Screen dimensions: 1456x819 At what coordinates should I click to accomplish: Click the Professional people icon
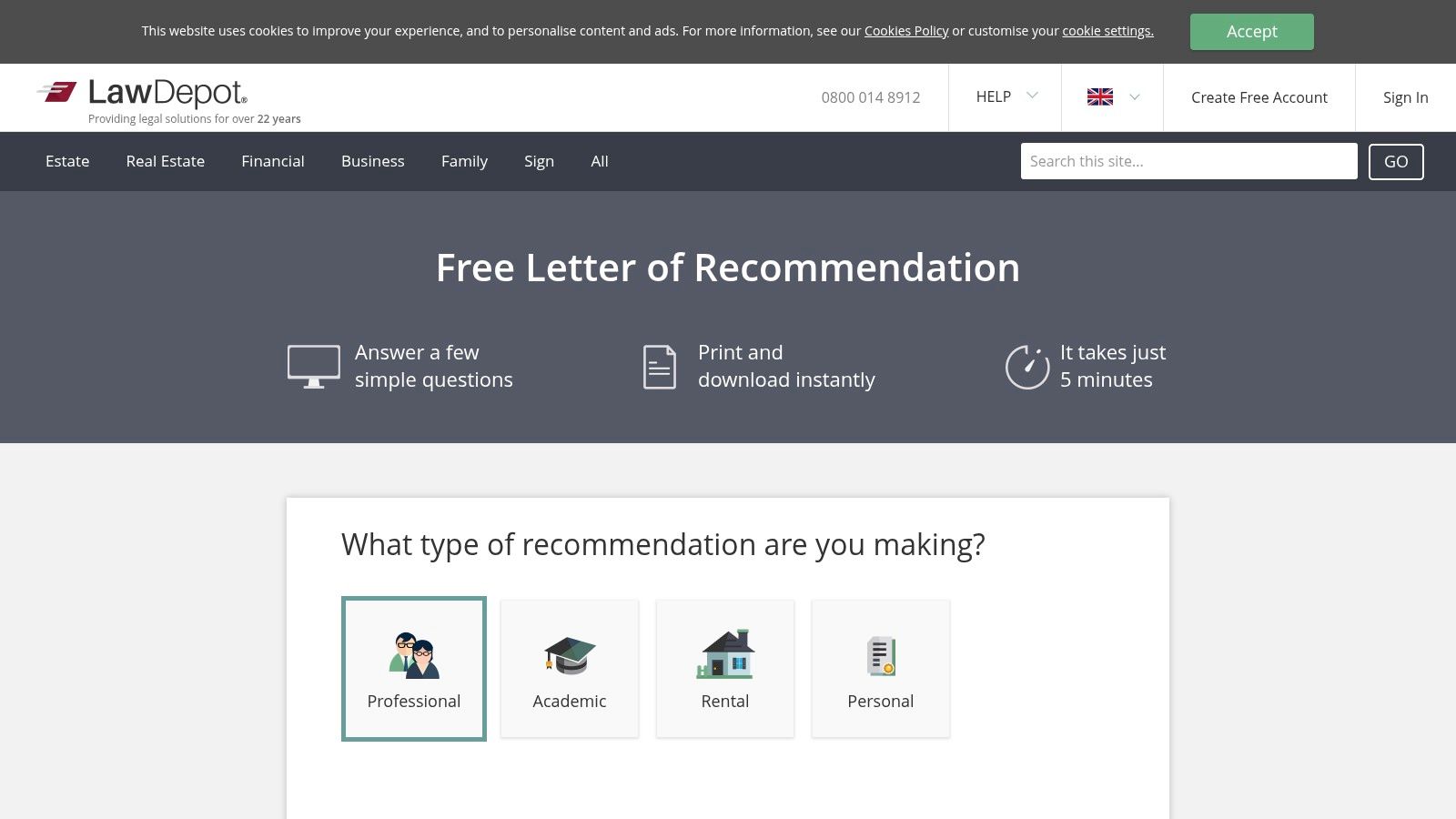(414, 655)
